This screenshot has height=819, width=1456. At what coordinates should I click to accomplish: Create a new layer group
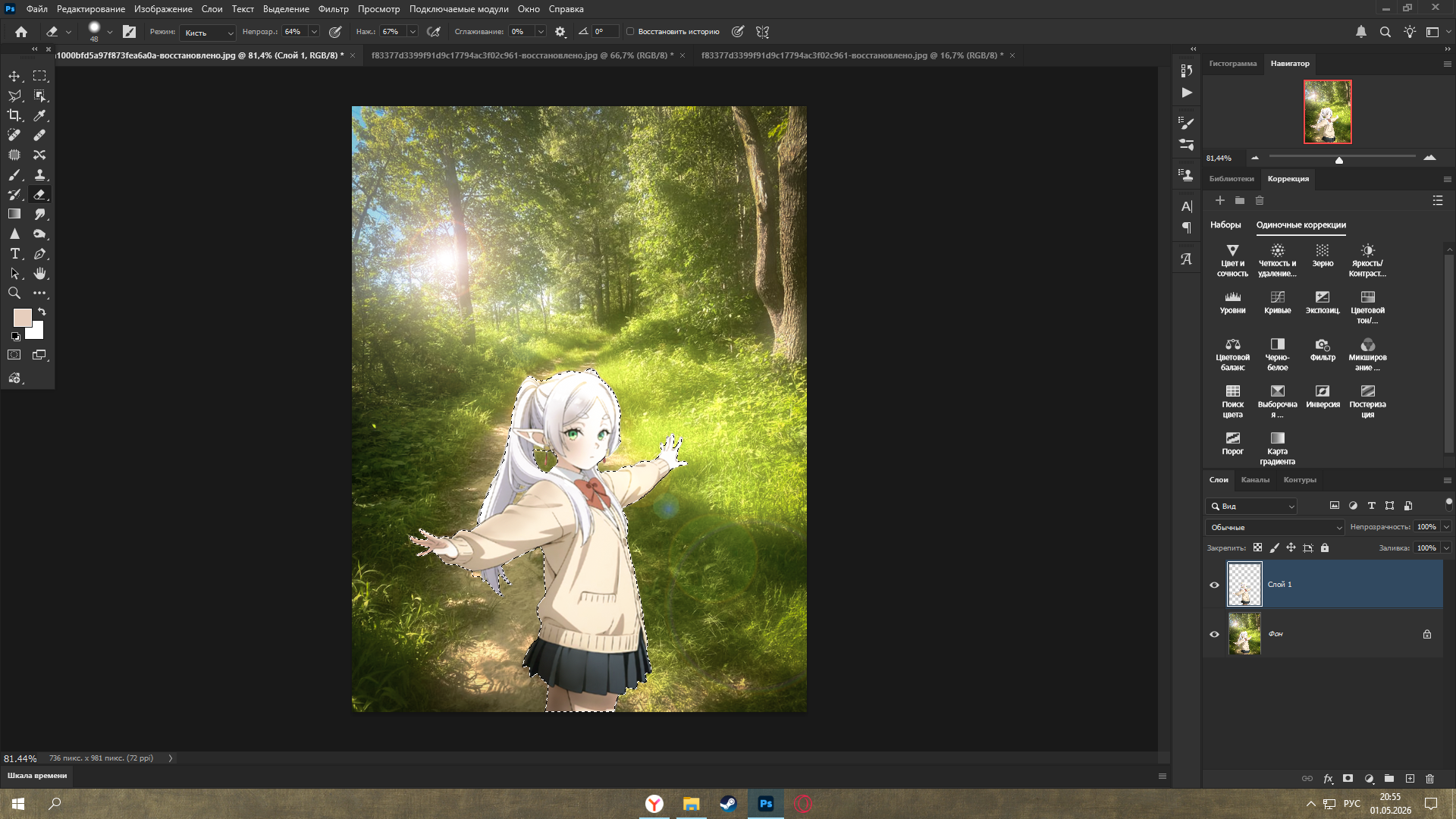(x=1389, y=778)
